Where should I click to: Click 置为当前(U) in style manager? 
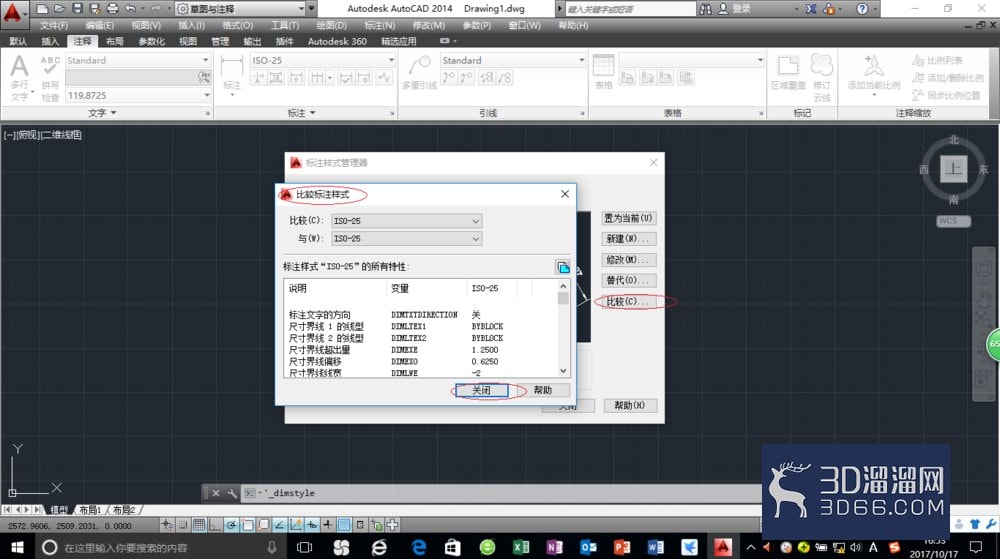[628, 218]
